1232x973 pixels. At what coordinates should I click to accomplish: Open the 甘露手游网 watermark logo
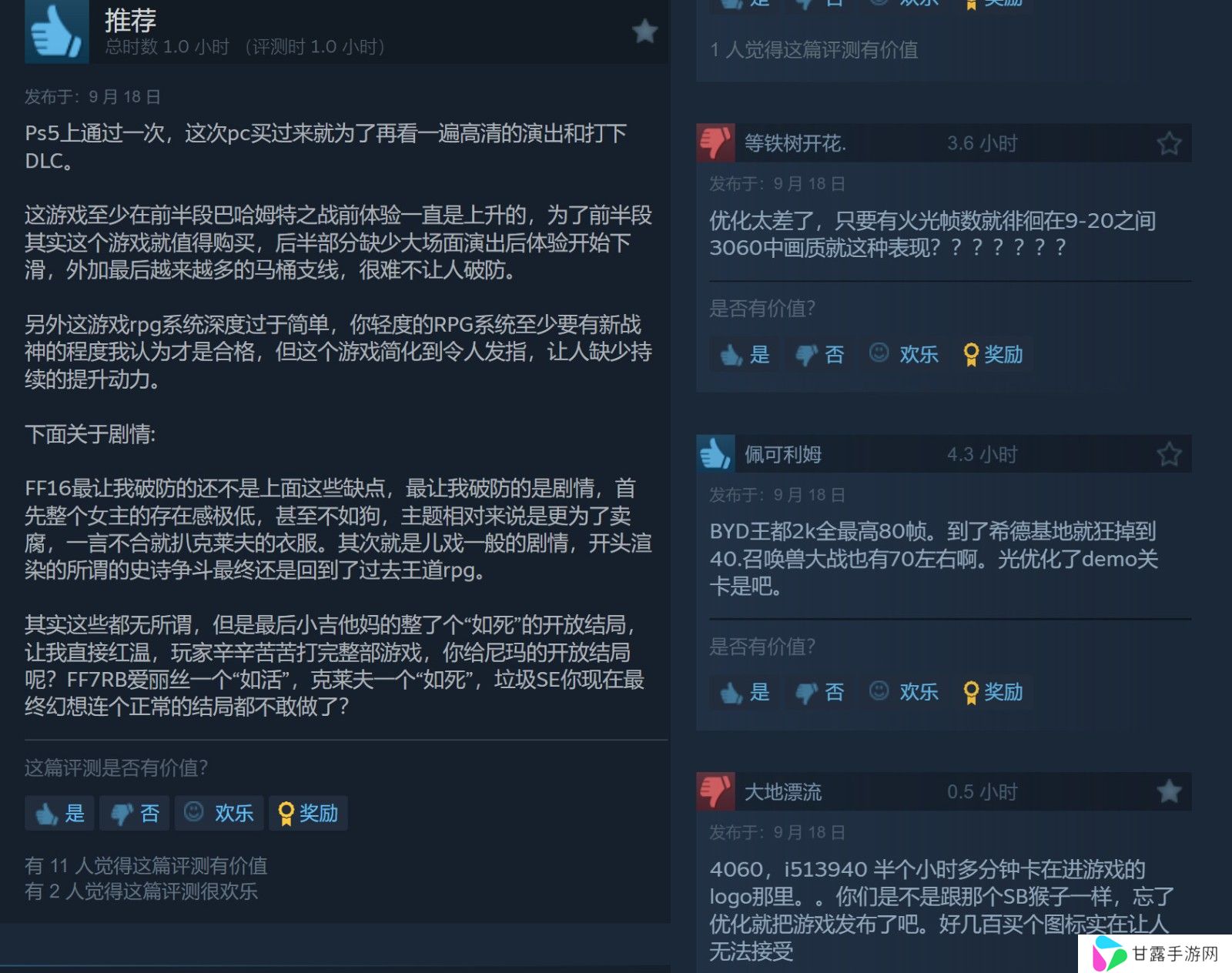[x=1155, y=954]
